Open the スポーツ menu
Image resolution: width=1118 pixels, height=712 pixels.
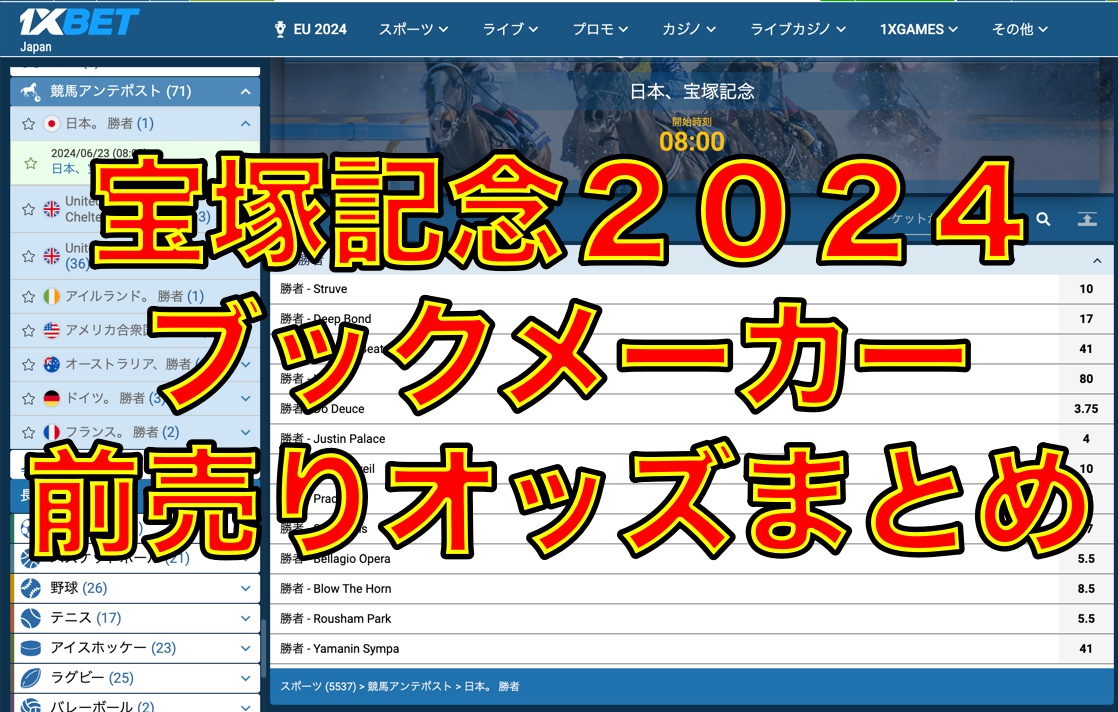pos(414,29)
